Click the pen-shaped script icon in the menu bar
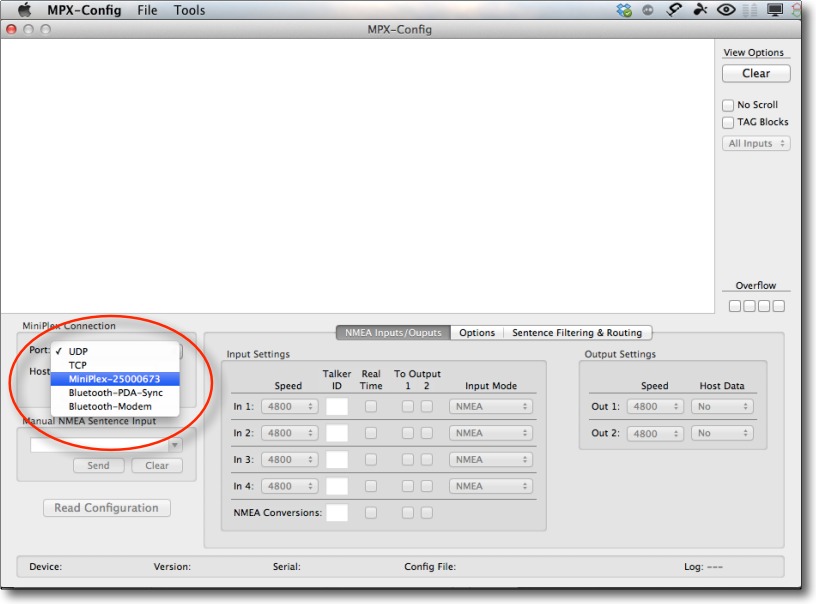816x604 pixels. point(674,10)
